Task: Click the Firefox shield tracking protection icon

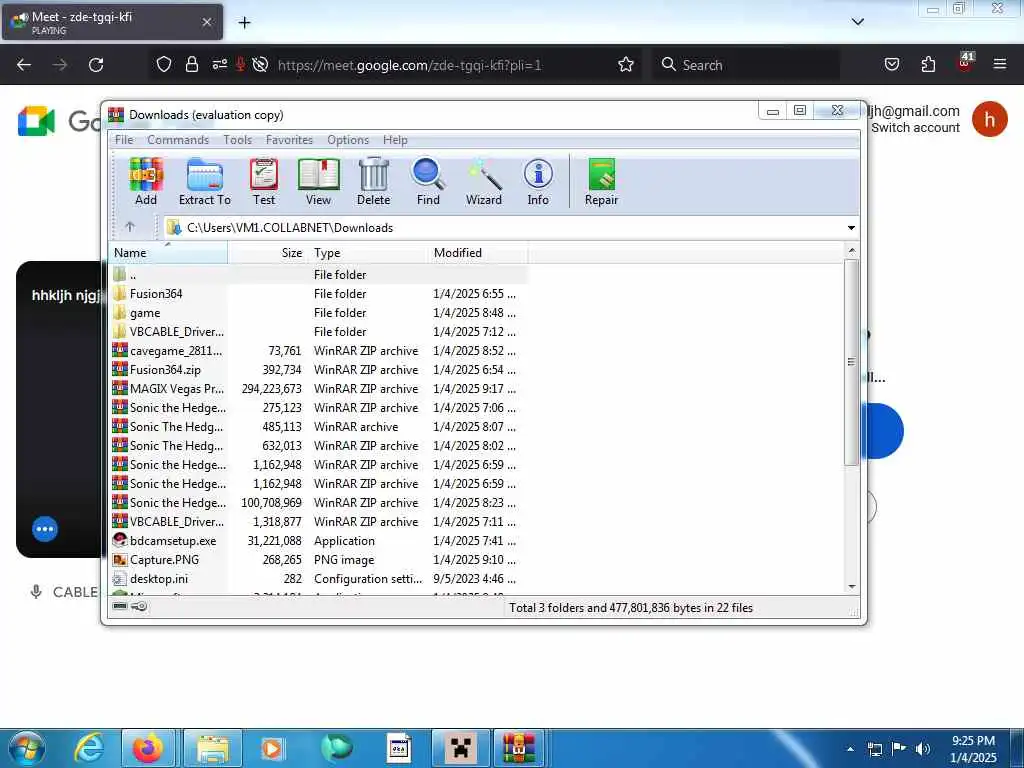Action: coord(163,64)
